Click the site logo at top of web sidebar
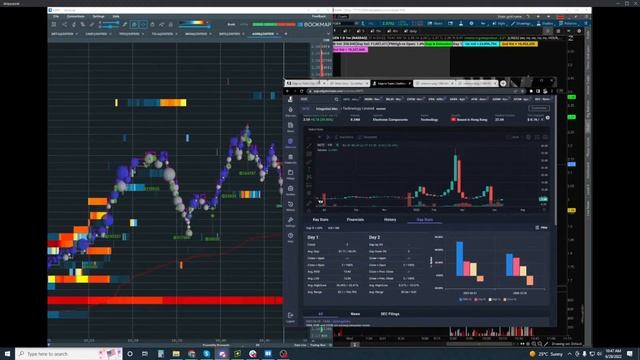Viewport: 640px width, 360px height. 290,99
